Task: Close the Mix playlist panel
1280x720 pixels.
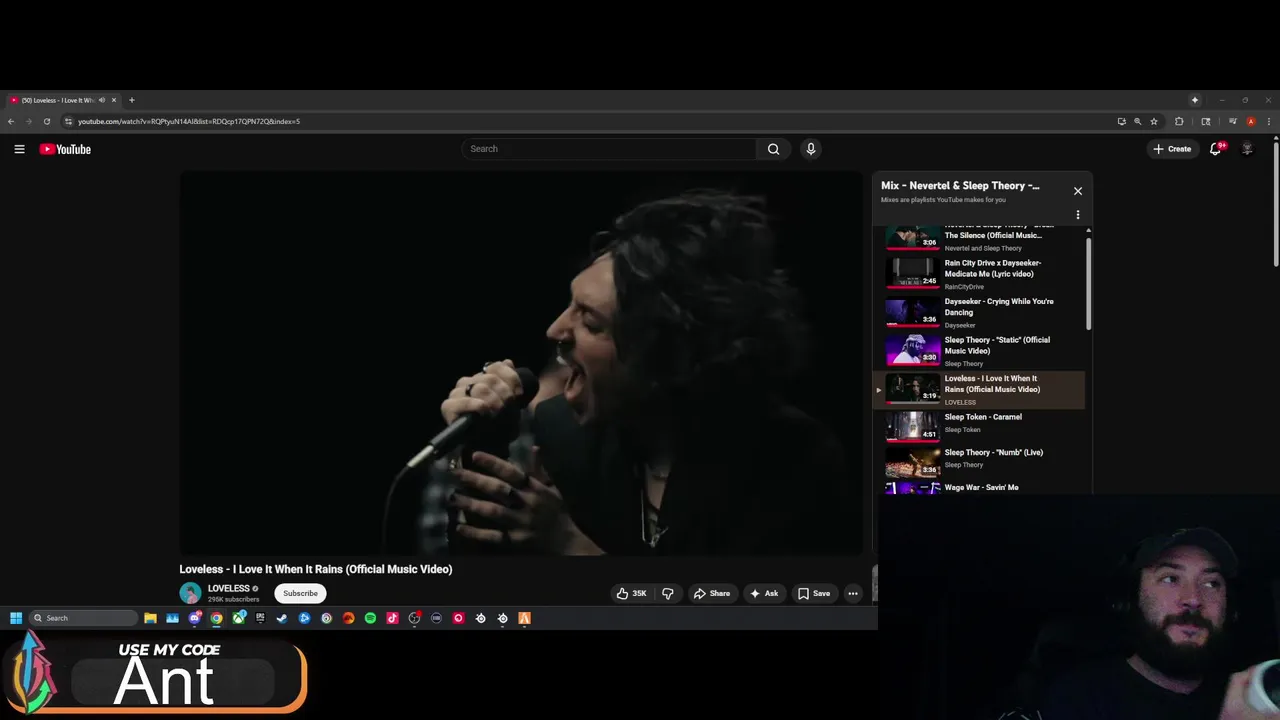Action: tap(1078, 190)
